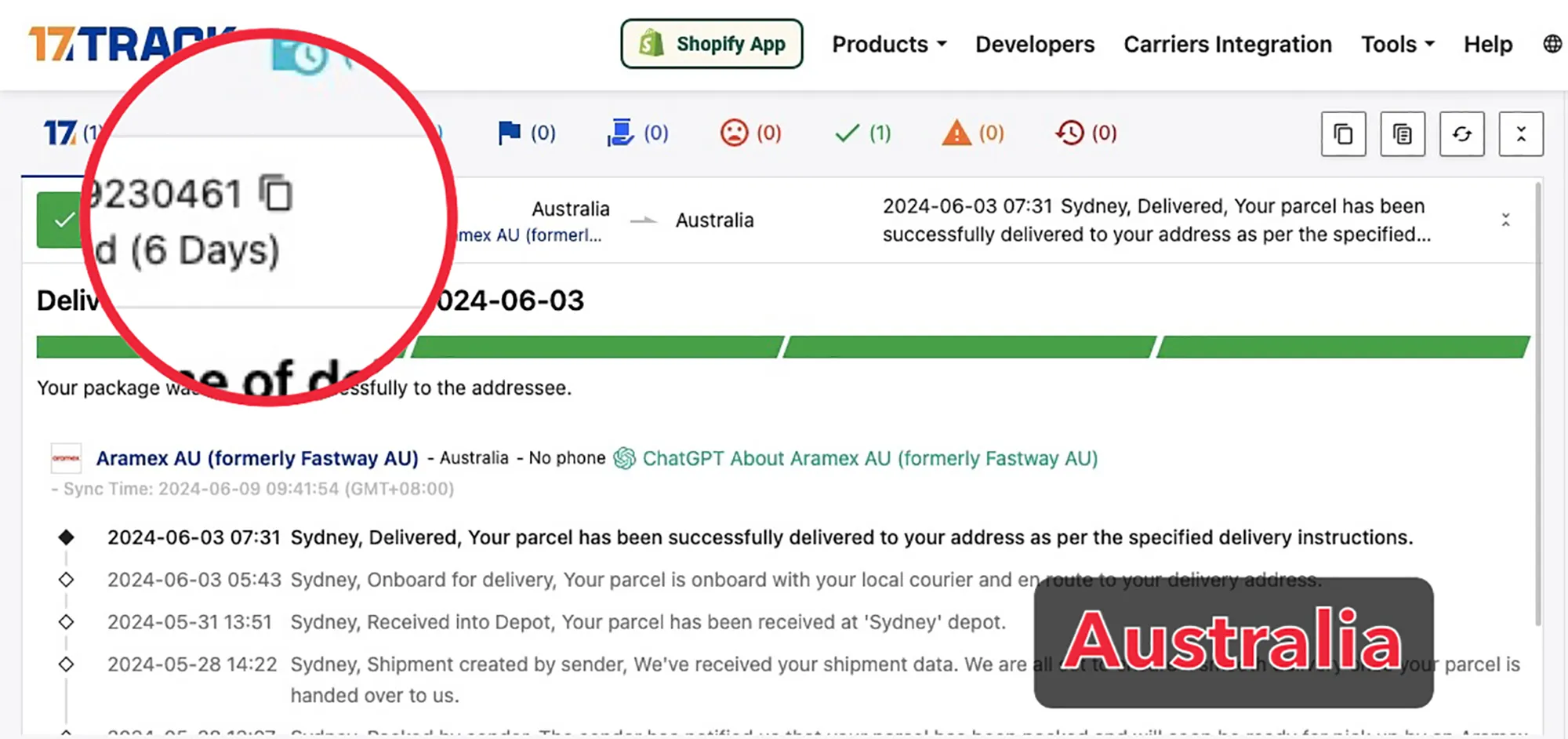The width and height of the screenshot is (1568, 739).
Task: Select the 2024-06-03 05:43 Onboard event
Action: click(x=714, y=580)
